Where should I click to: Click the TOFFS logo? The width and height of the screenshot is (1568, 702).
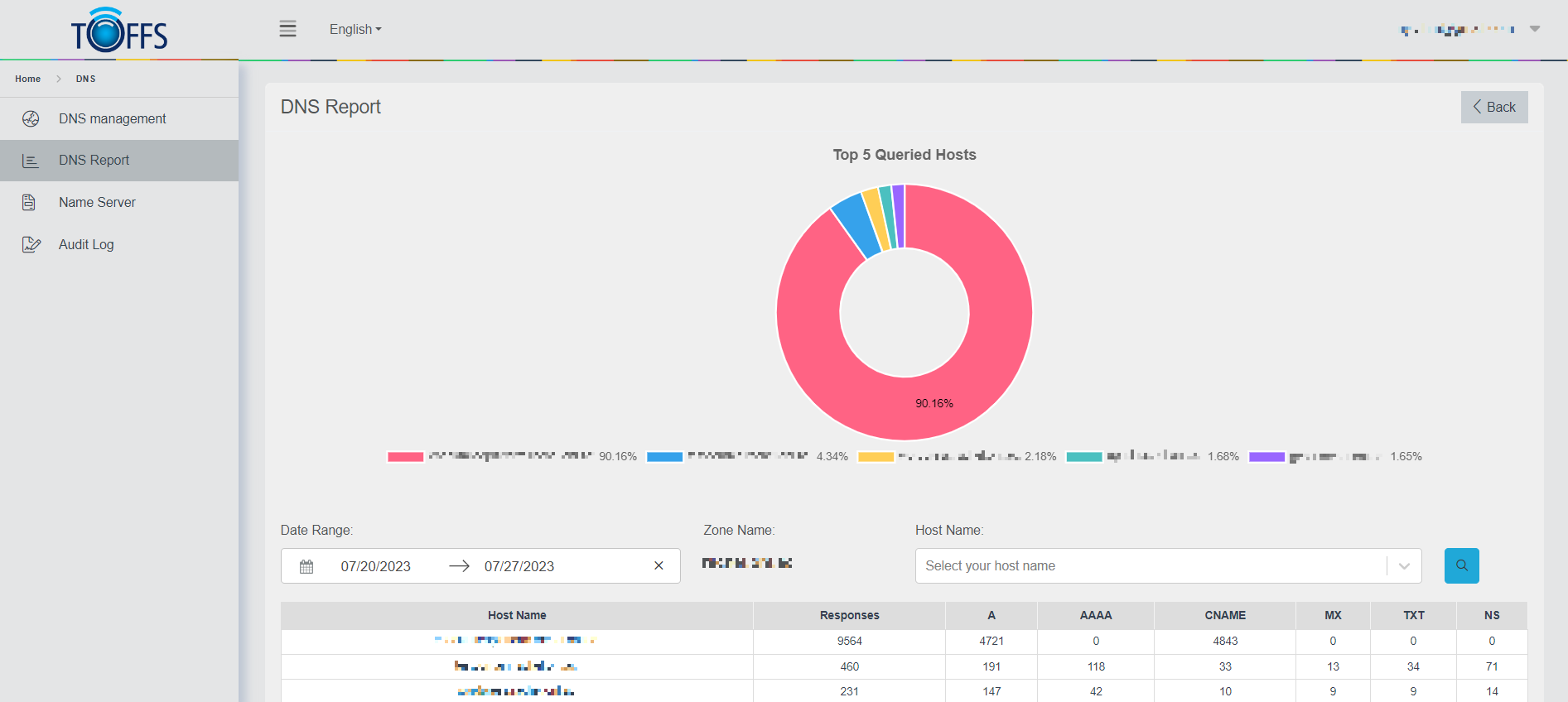(x=119, y=31)
